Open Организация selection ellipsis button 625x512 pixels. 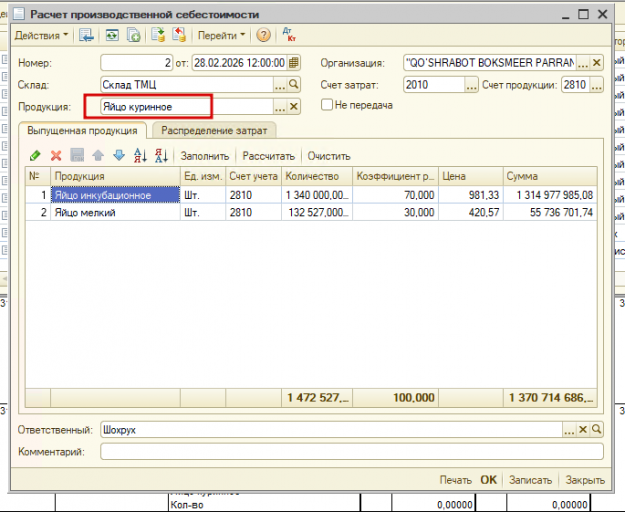click(583, 63)
